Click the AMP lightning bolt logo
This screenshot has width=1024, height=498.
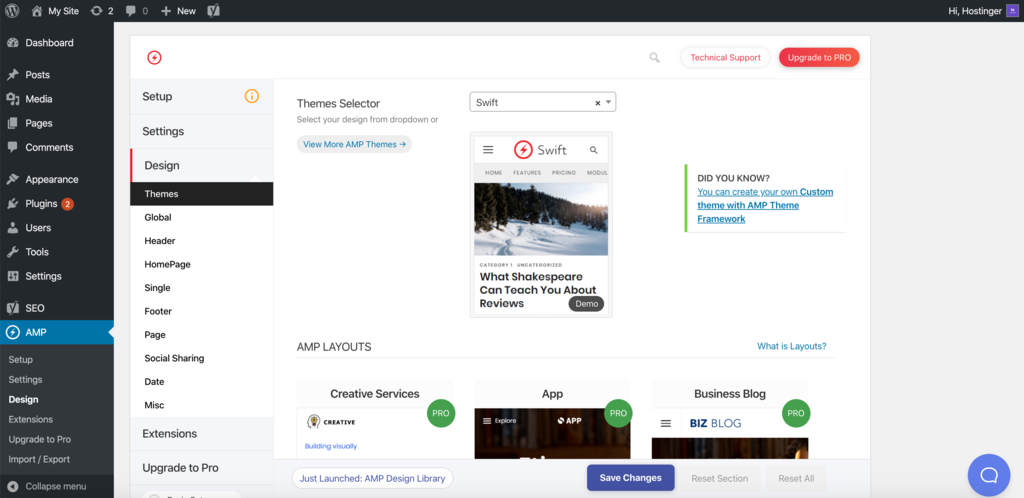click(x=154, y=57)
